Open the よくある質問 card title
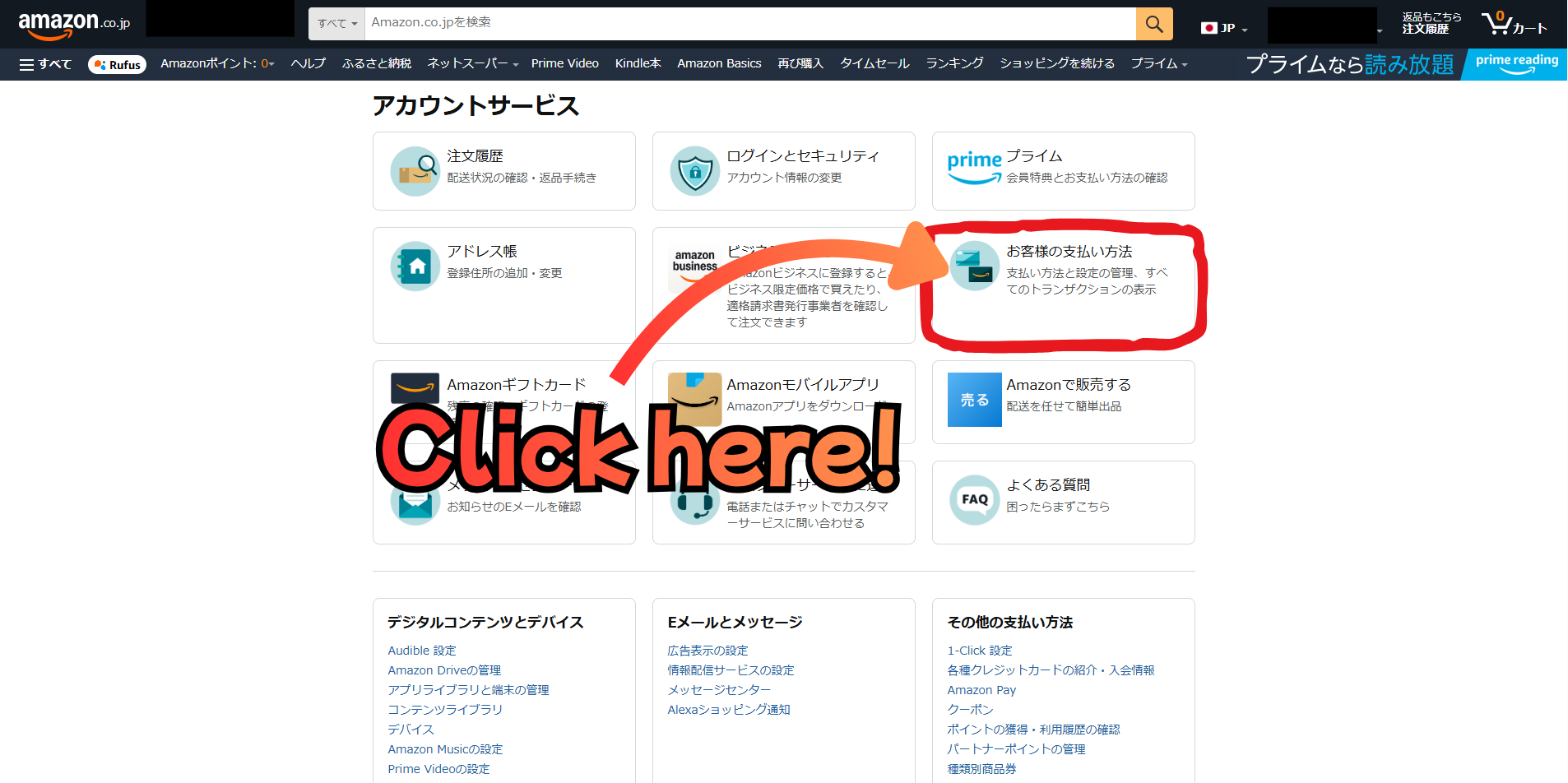 pos(1048,485)
